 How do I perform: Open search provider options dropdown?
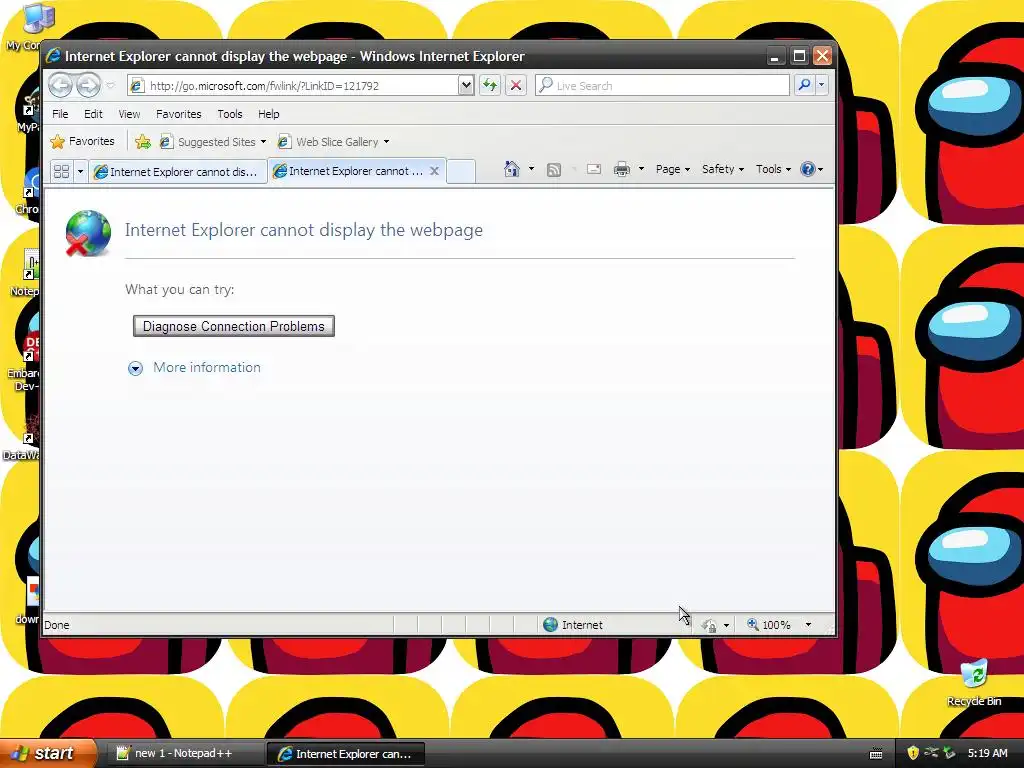tap(822, 85)
